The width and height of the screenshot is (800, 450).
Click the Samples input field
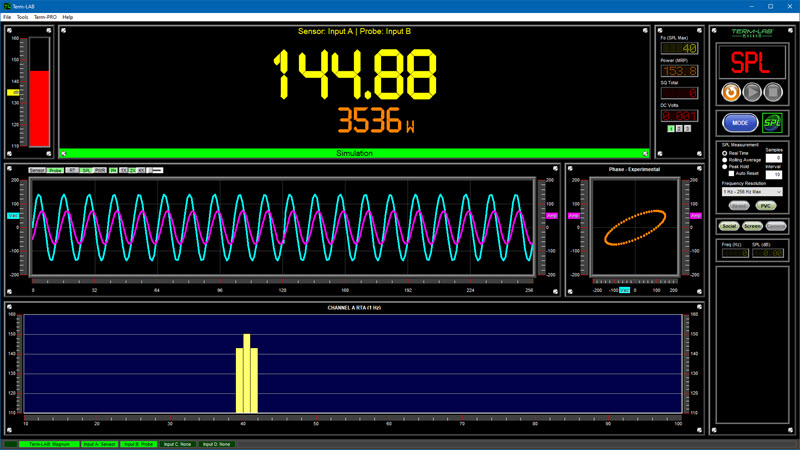pos(774,158)
